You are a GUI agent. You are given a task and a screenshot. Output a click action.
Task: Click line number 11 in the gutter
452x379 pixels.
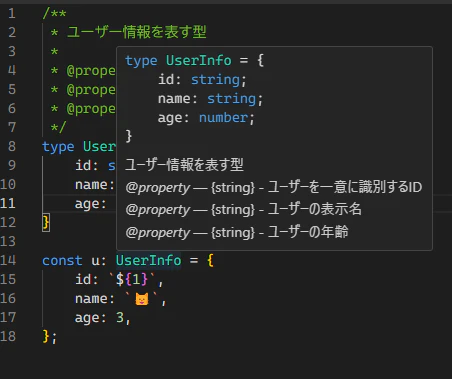click(x=8, y=203)
